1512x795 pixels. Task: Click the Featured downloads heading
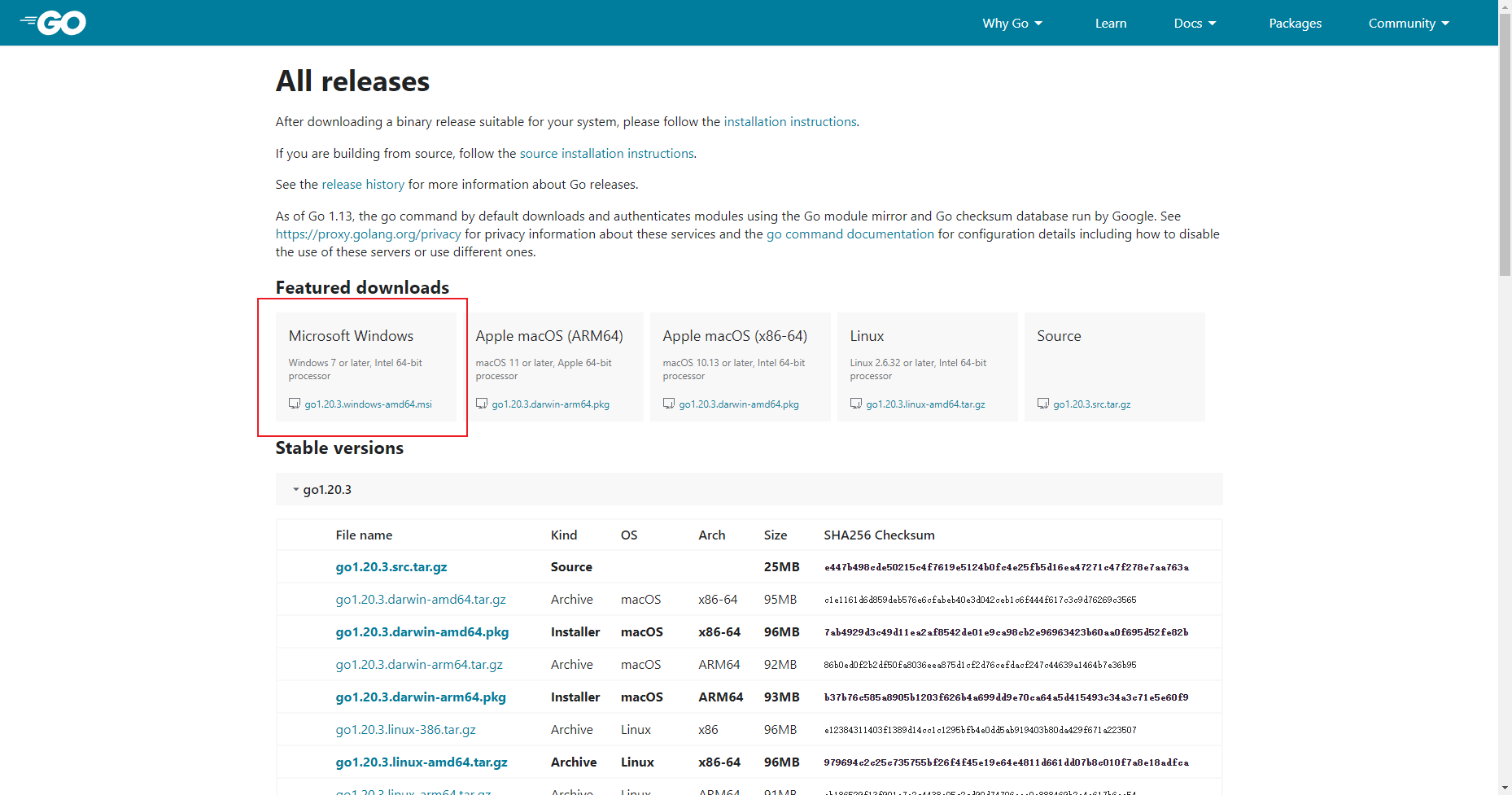(362, 287)
